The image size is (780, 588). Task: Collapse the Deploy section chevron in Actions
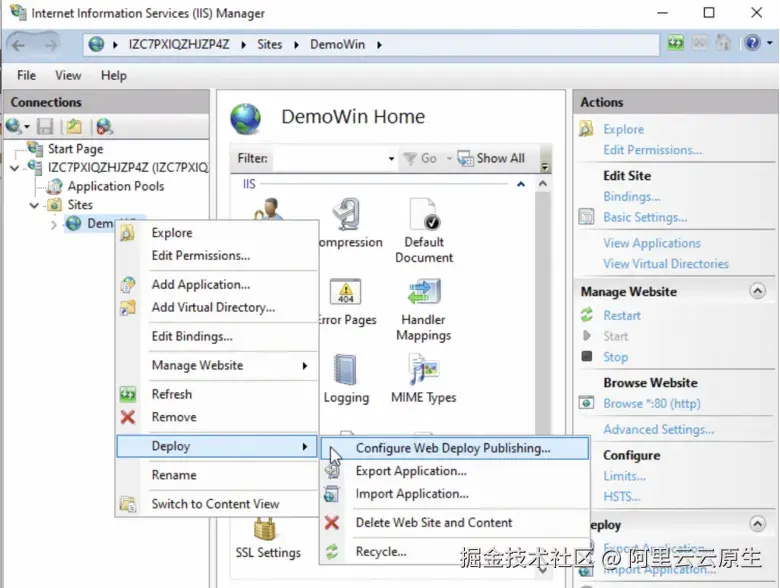click(758, 524)
